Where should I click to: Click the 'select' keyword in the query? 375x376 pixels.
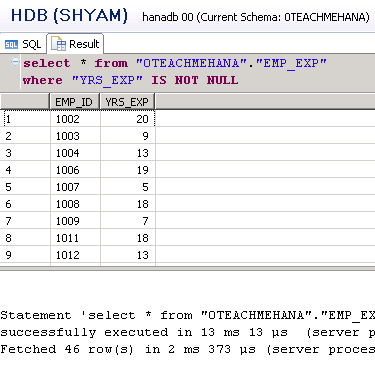[x=47, y=63]
